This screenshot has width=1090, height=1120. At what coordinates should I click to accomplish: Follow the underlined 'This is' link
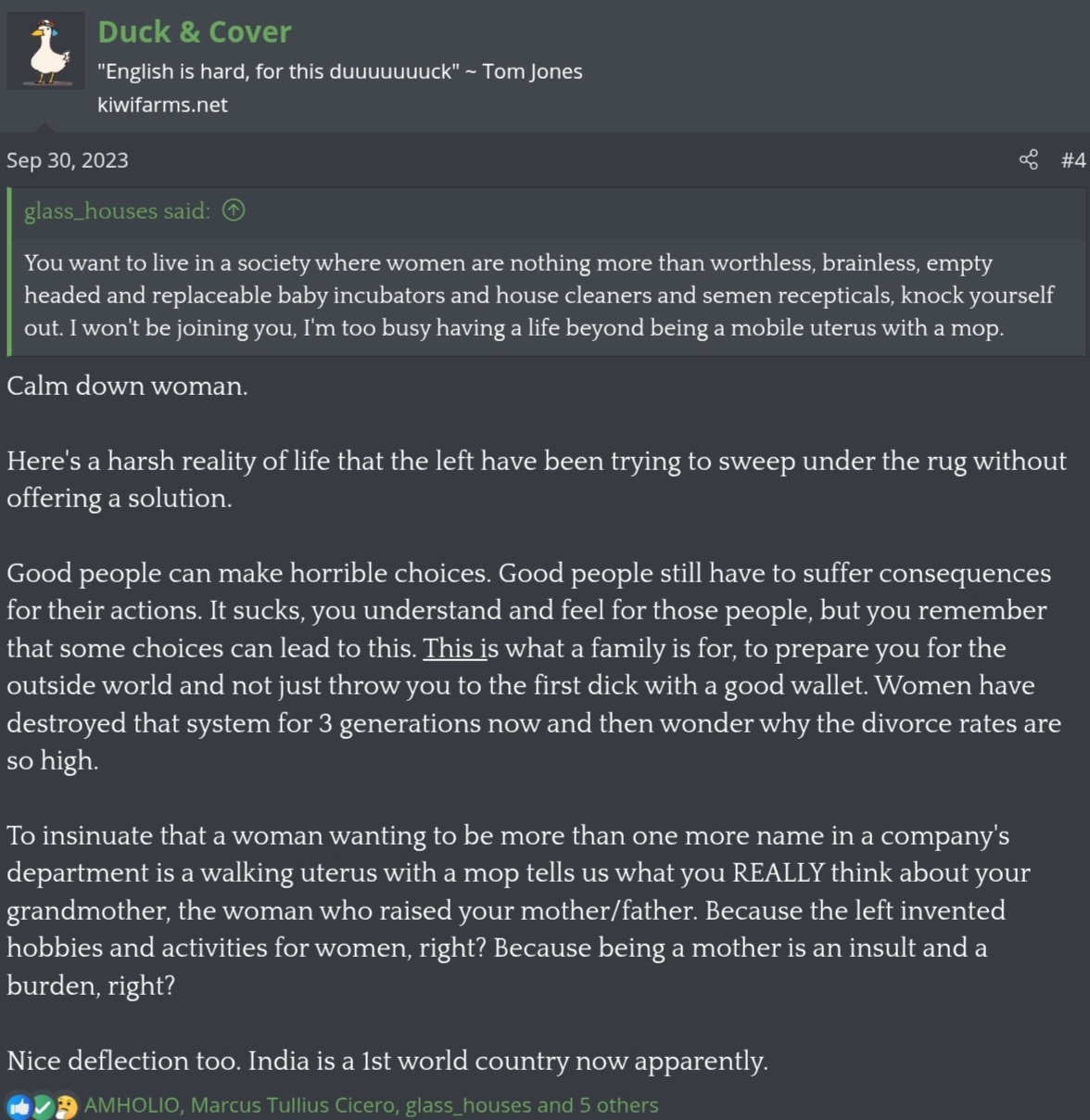click(x=455, y=648)
